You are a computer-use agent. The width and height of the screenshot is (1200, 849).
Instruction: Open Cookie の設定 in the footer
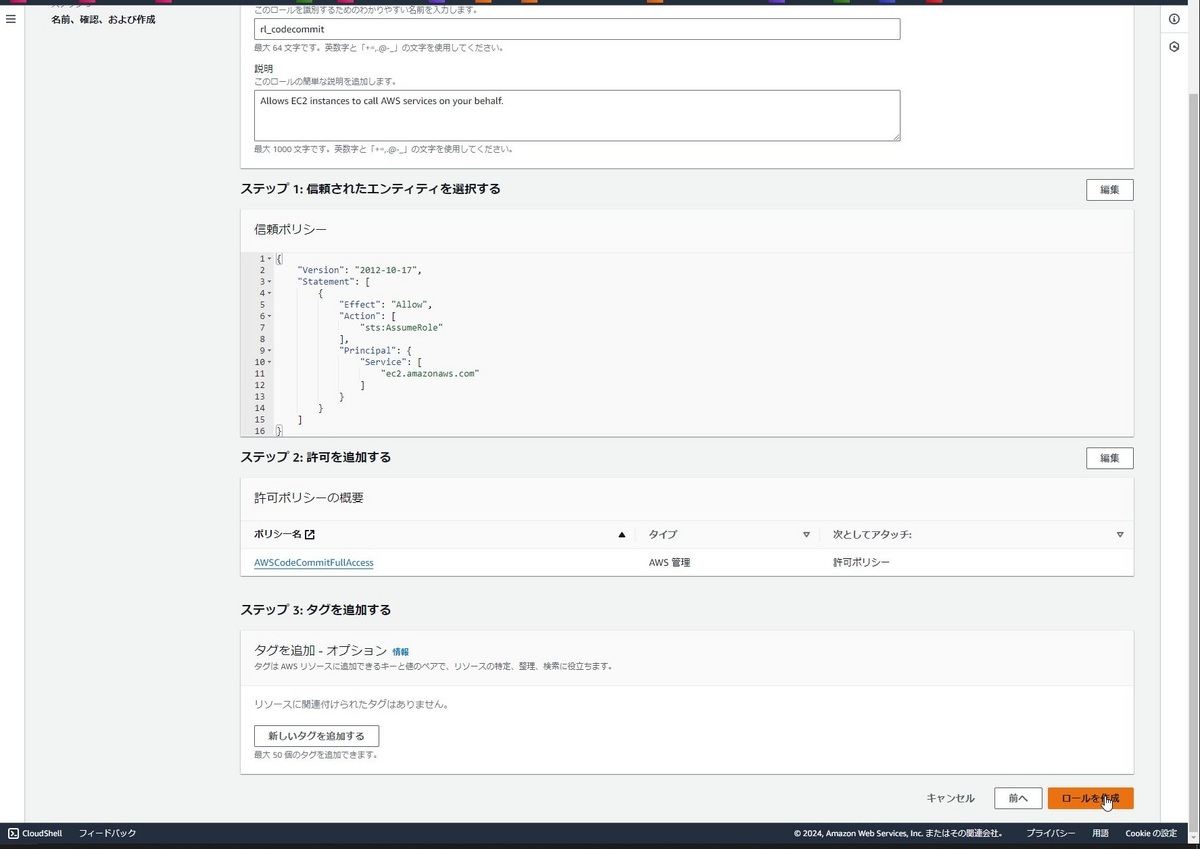[1151, 833]
